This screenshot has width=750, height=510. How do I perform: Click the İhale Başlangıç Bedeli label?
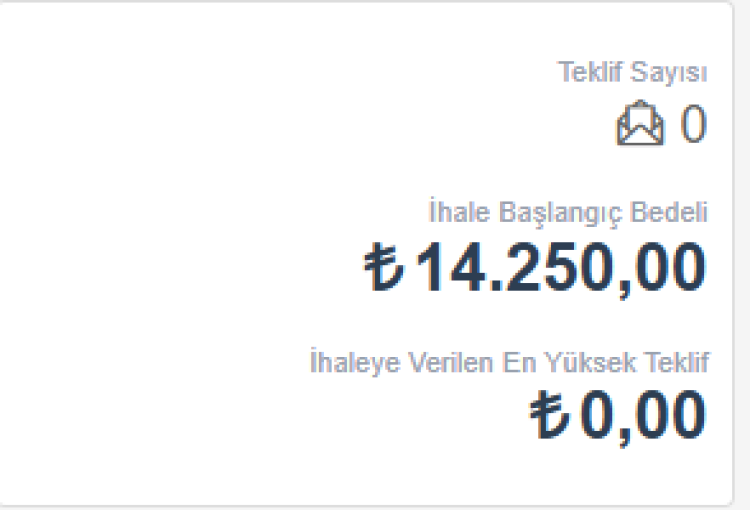(x=567, y=213)
